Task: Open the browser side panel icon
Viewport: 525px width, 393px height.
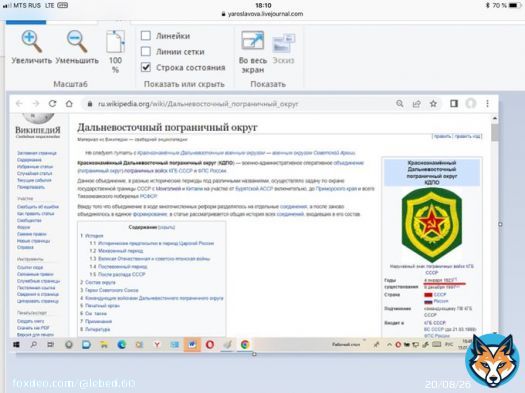Action: (x=454, y=104)
